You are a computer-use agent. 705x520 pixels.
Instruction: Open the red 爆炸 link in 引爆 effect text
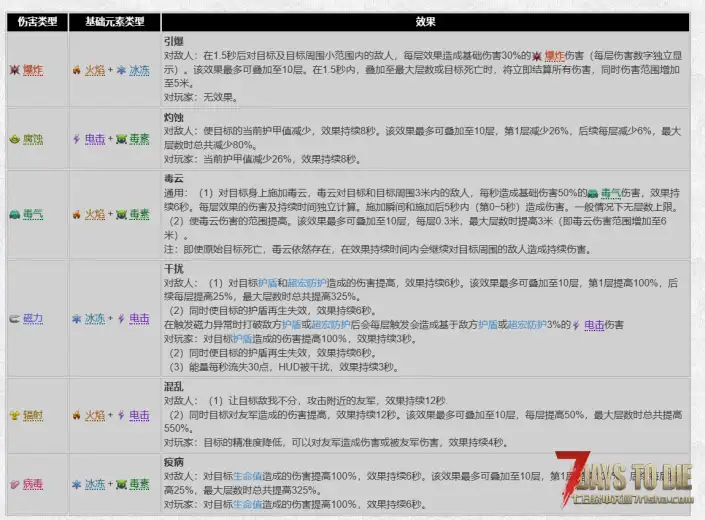(555, 56)
